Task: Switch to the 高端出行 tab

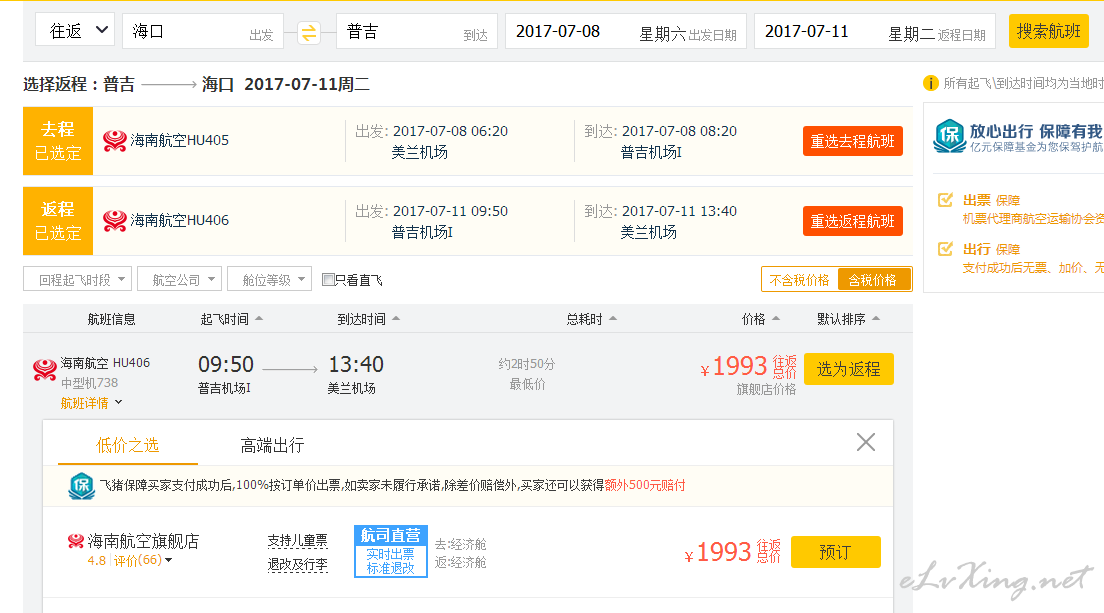Action: [272, 445]
